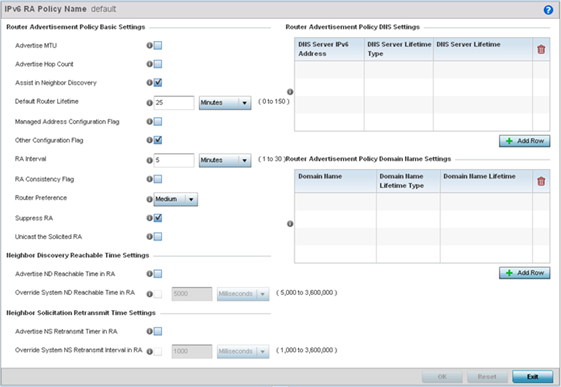
Task: Click Domain Name table trash icon
Action: (x=541, y=181)
